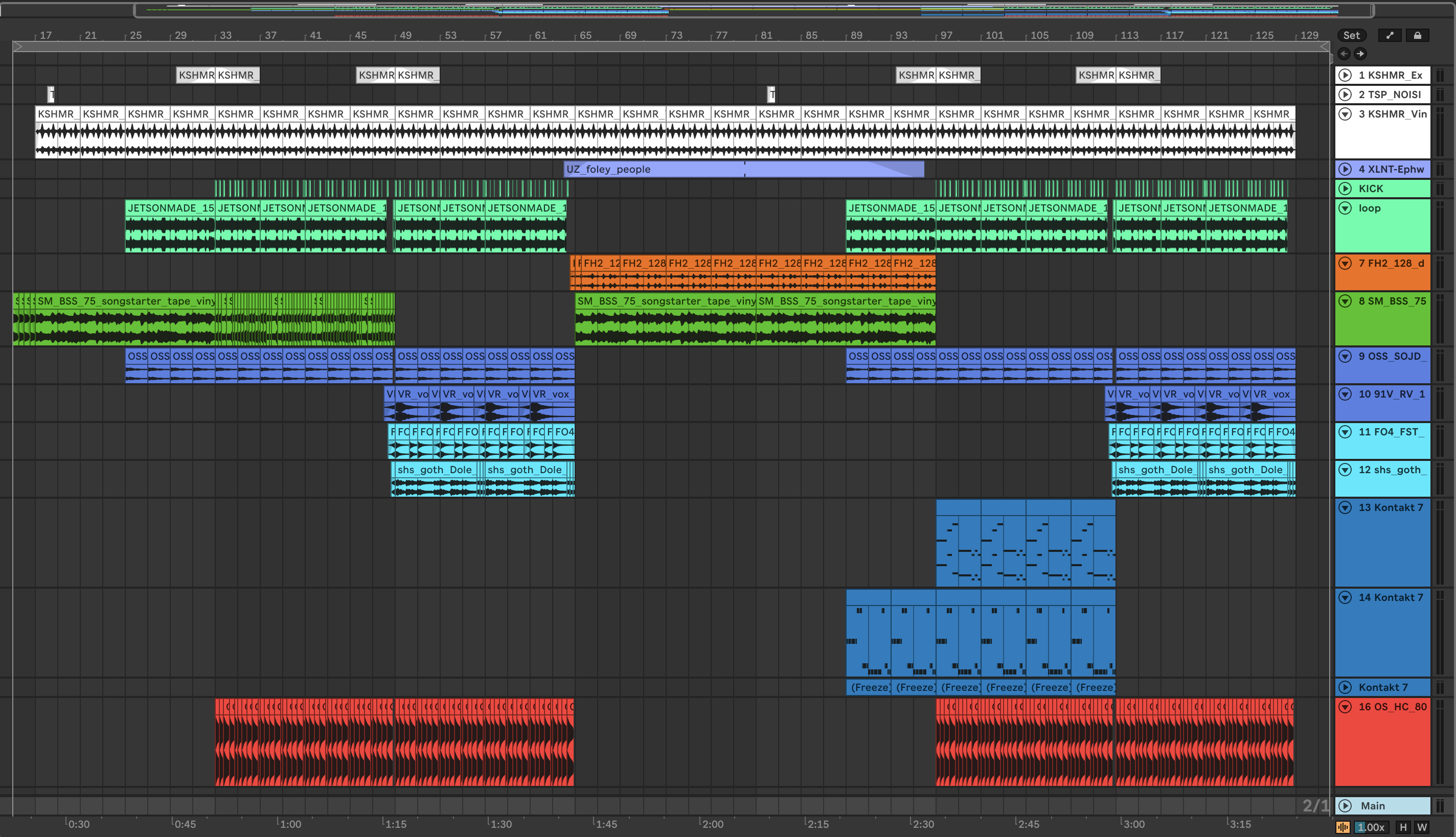Screen dimensions: 1456x837
Task: Click bar 33 on the beat ruler
Action: pos(225,35)
